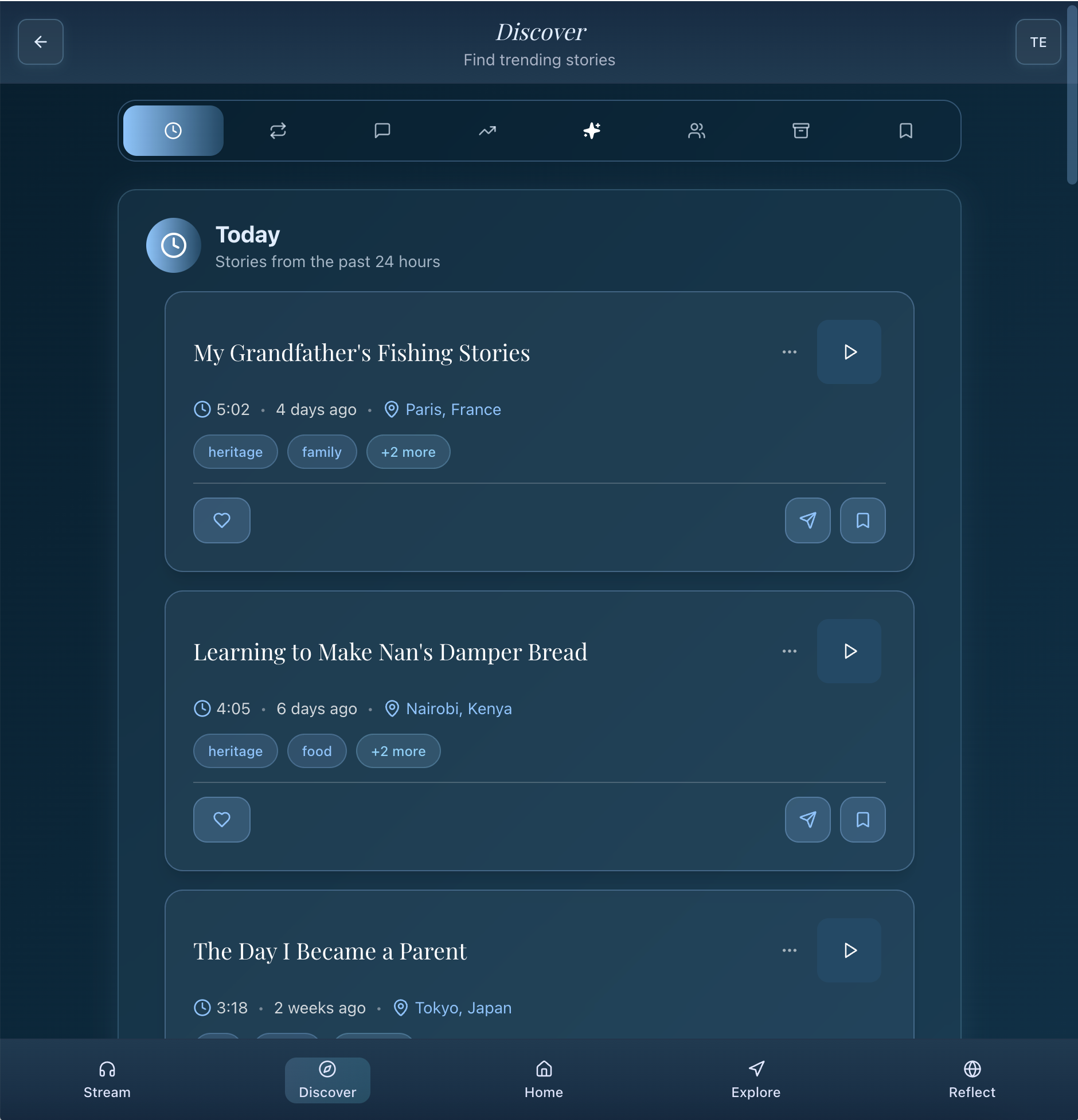Bookmark My Grandfather's Fishing Stories
This screenshot has width=1078, height=1120.
(x=862, y=520)
